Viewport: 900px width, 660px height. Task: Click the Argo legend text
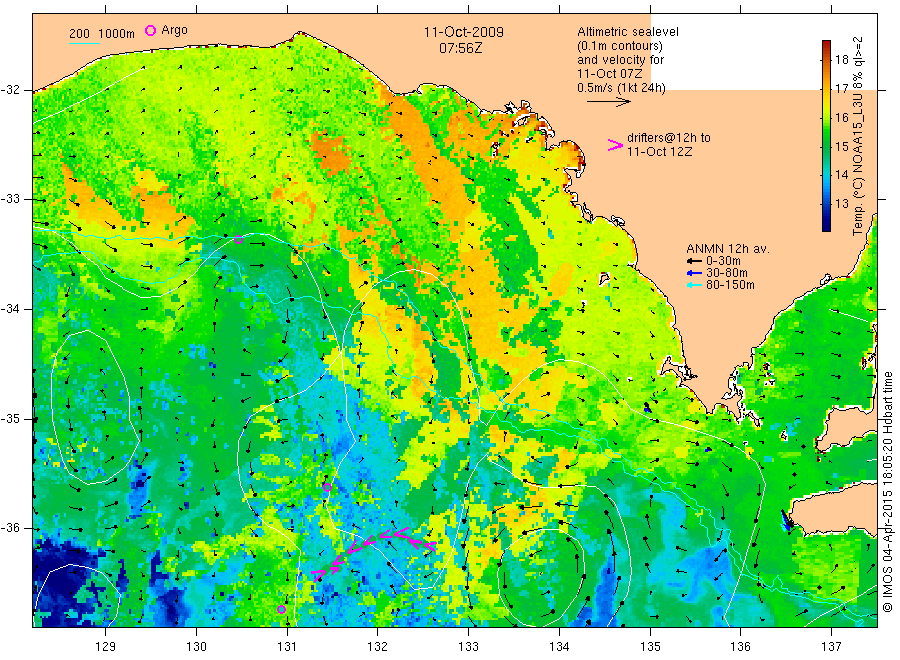[174, 30]
